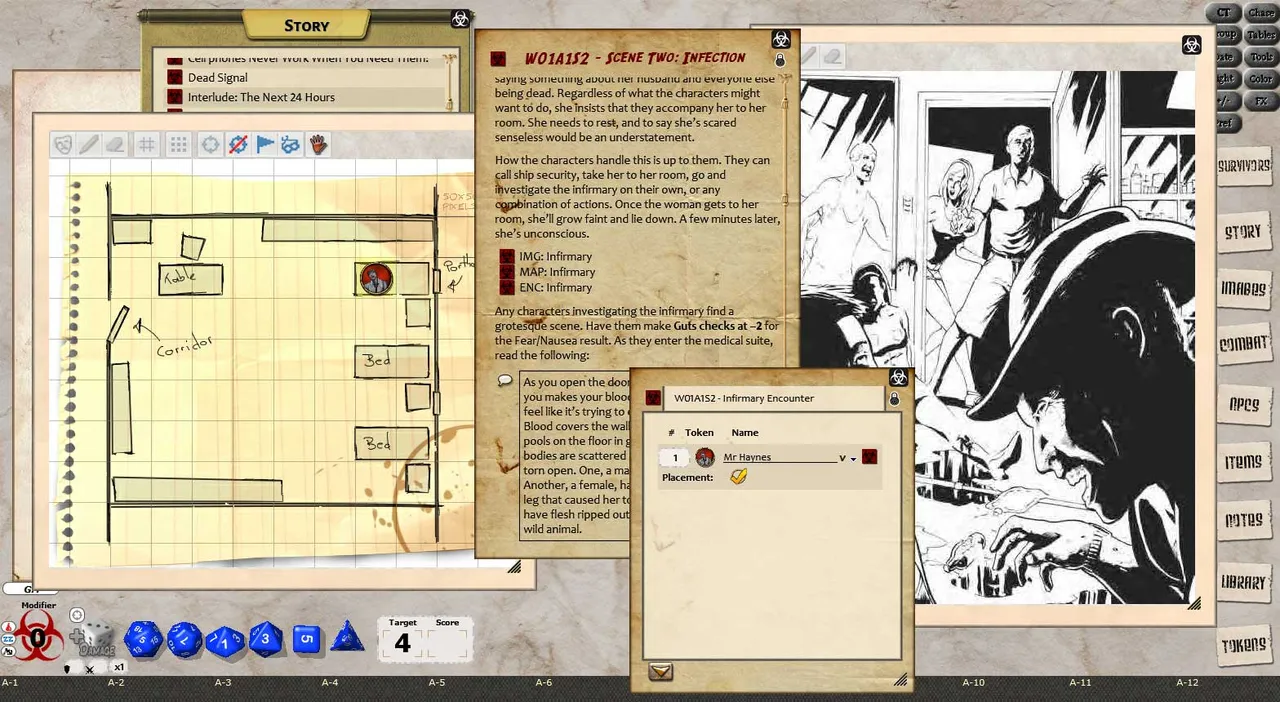Click the Chase button
The image size is (1280, 702).
coord(1261,13)
